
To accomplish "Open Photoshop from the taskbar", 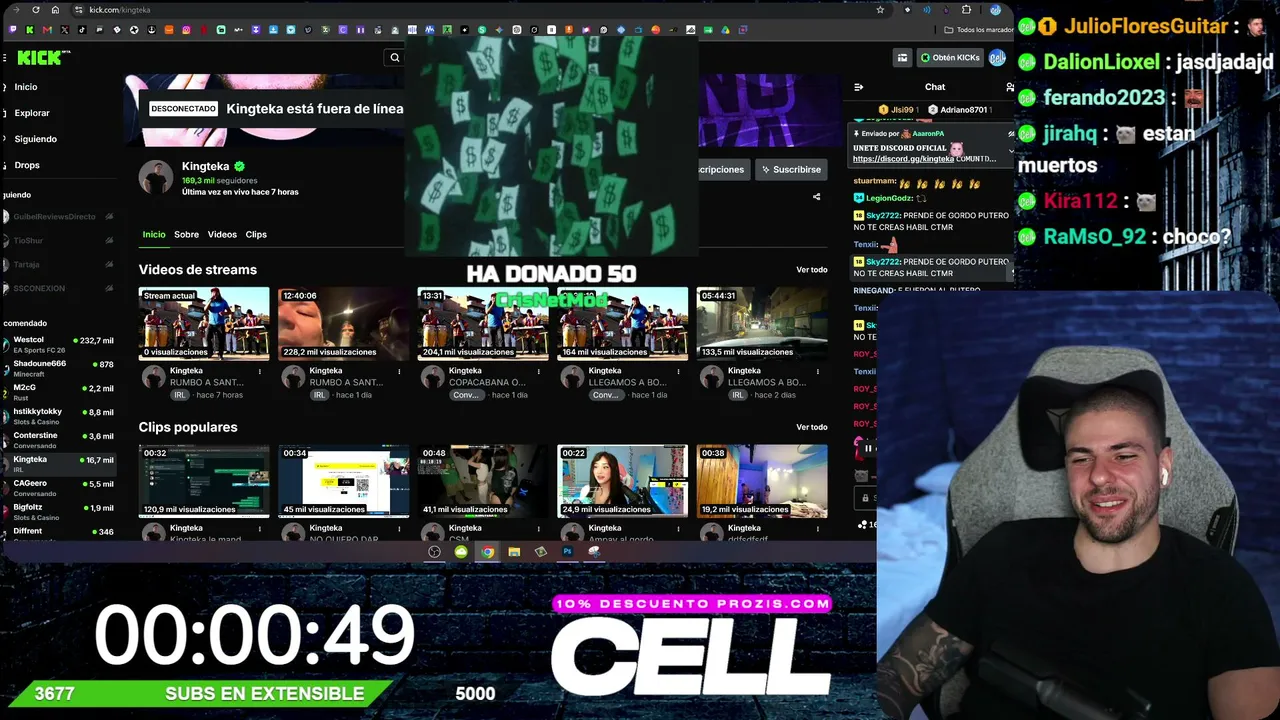I will [567, 552].
